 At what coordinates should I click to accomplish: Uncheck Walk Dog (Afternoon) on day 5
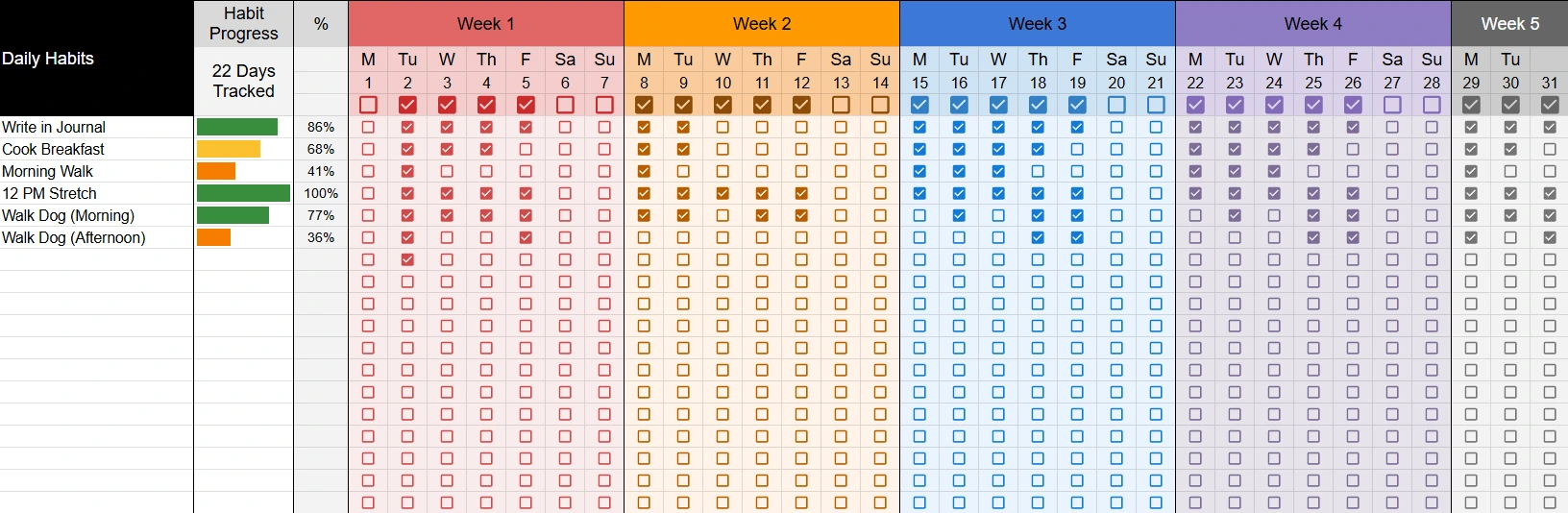[526, 237]
